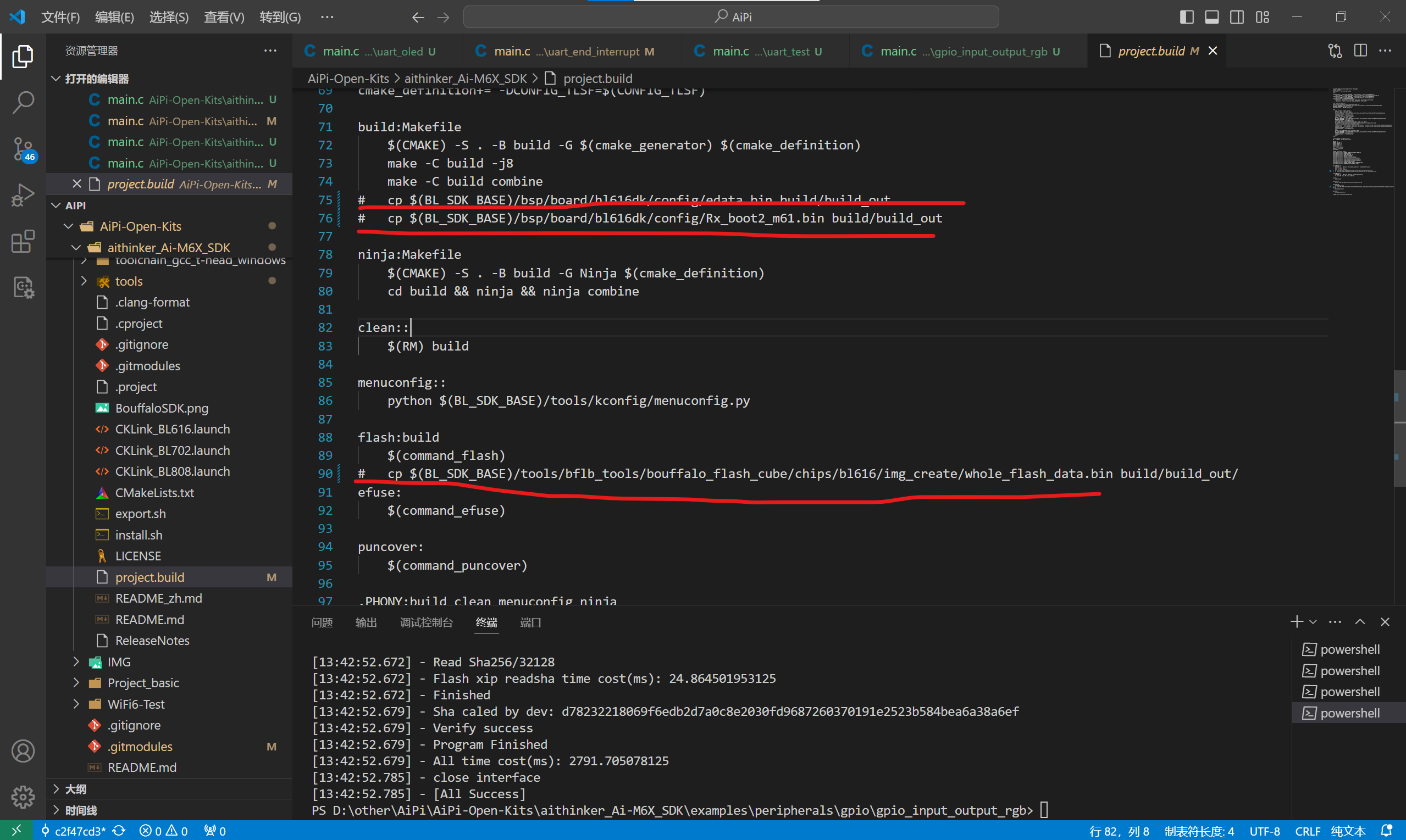The width and height of the screenshot is (1406, 840).
Task: Open editor more actions ellipsis
Action: point(1385,51)
